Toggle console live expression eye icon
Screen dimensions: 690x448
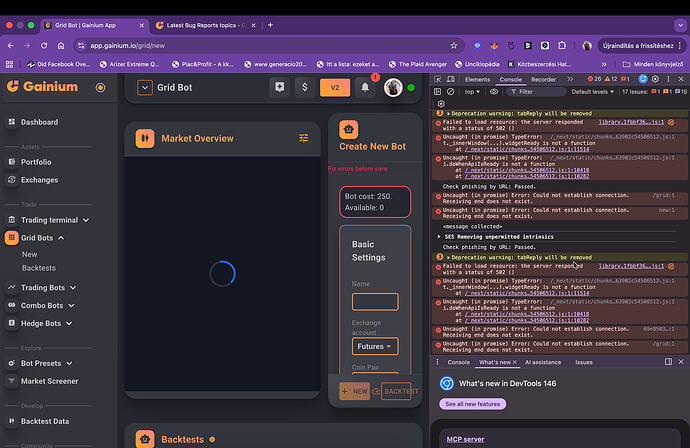494,92
